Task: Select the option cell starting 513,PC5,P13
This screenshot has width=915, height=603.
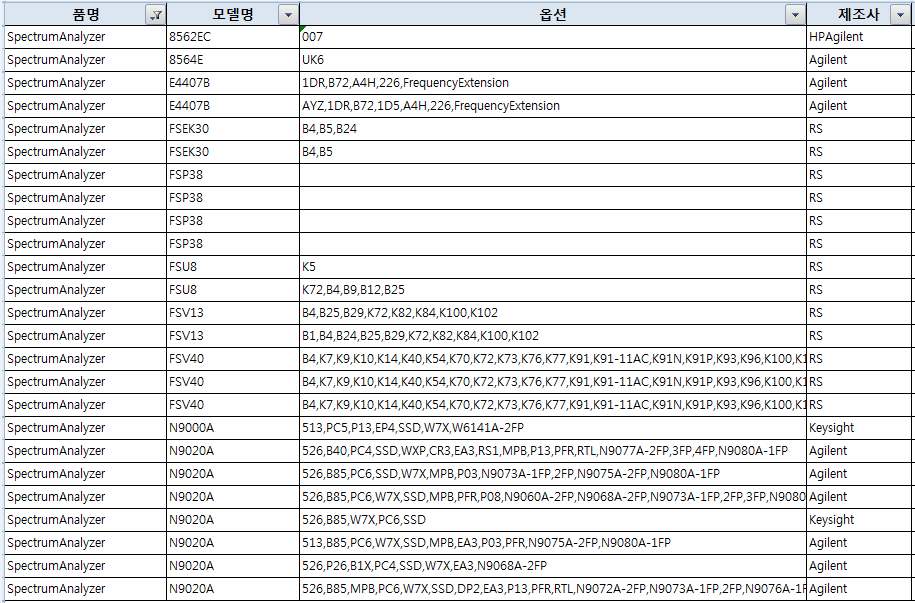Action: coord(552,428)
